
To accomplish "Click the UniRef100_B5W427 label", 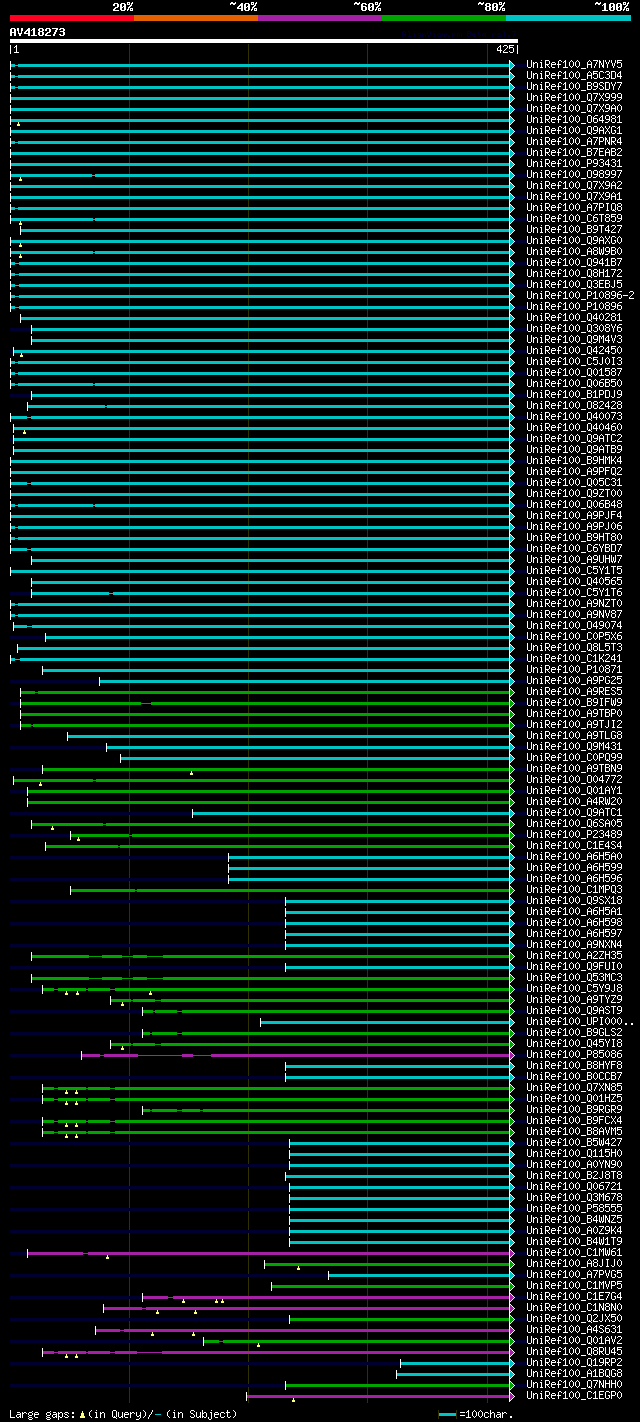I will [x=574, y=1142].
